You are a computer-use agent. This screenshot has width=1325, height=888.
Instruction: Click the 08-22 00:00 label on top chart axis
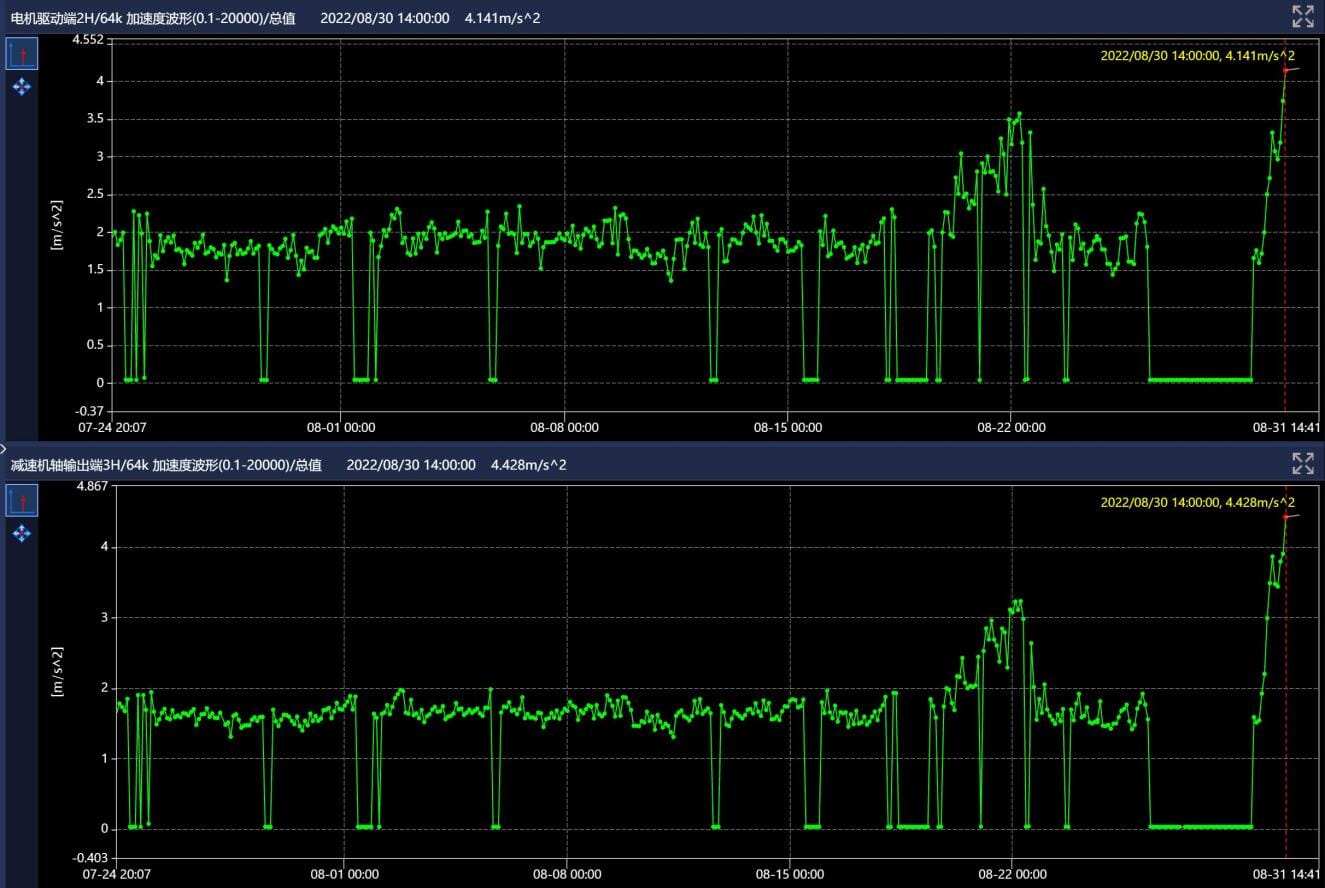pyautogui.click(x=1011, y=427)
